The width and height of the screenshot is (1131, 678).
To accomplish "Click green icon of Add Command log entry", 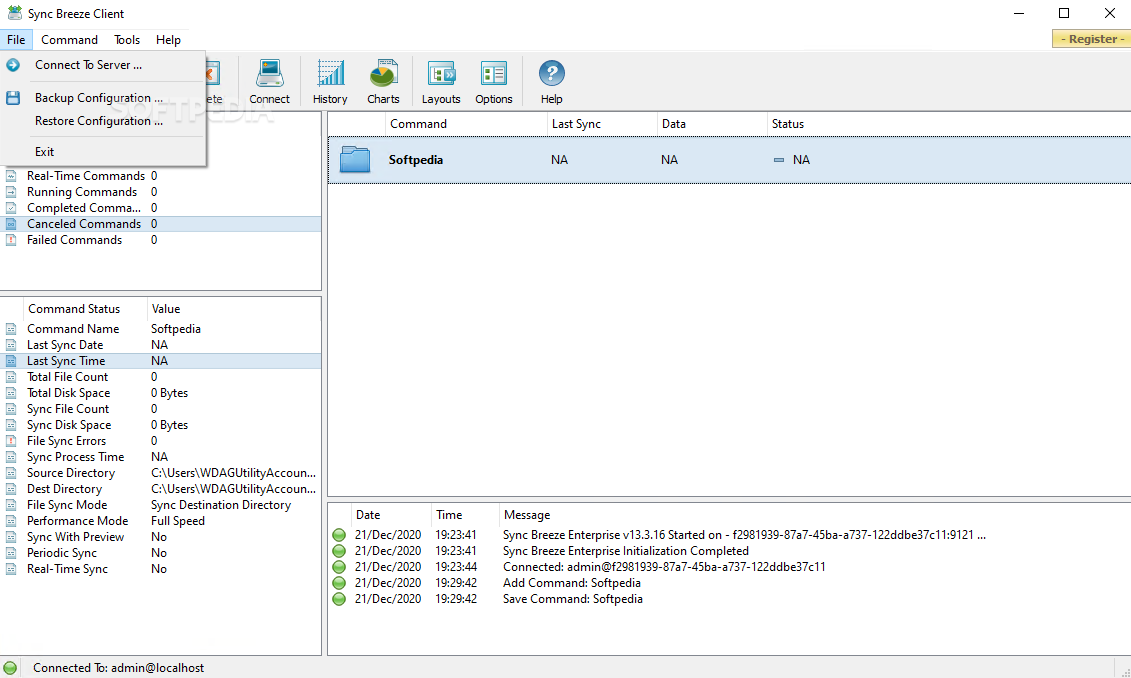I will click(339, 583).
